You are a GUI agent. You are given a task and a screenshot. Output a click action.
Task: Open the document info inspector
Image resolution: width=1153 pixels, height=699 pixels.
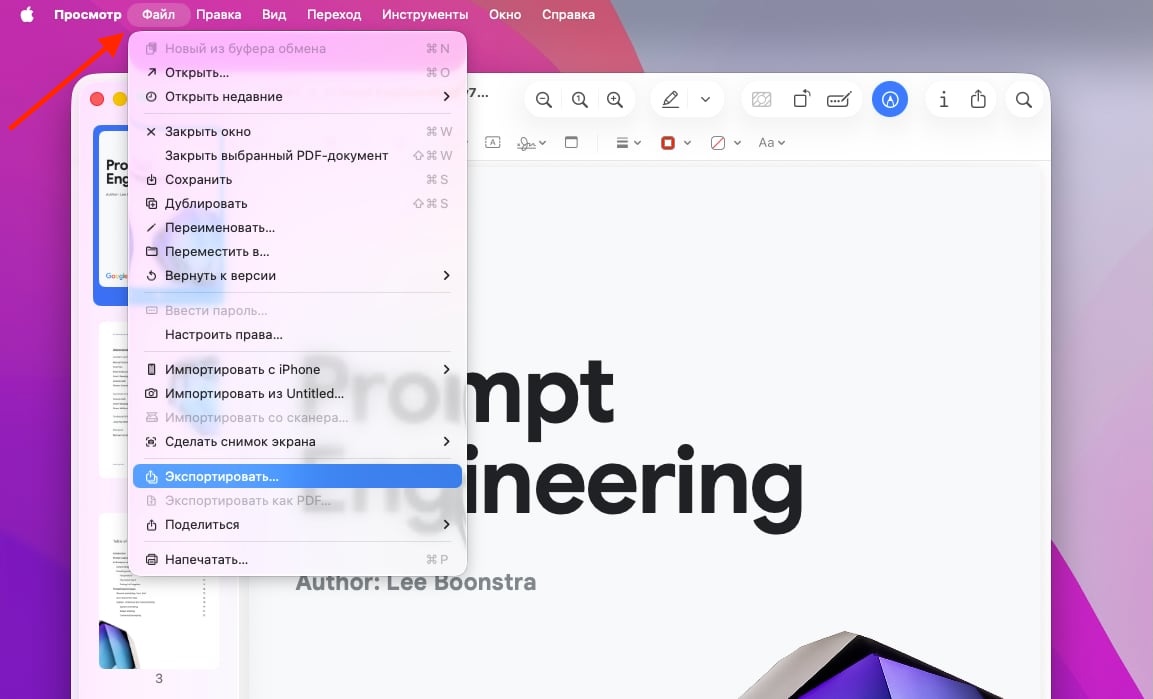tap(943, 99)
